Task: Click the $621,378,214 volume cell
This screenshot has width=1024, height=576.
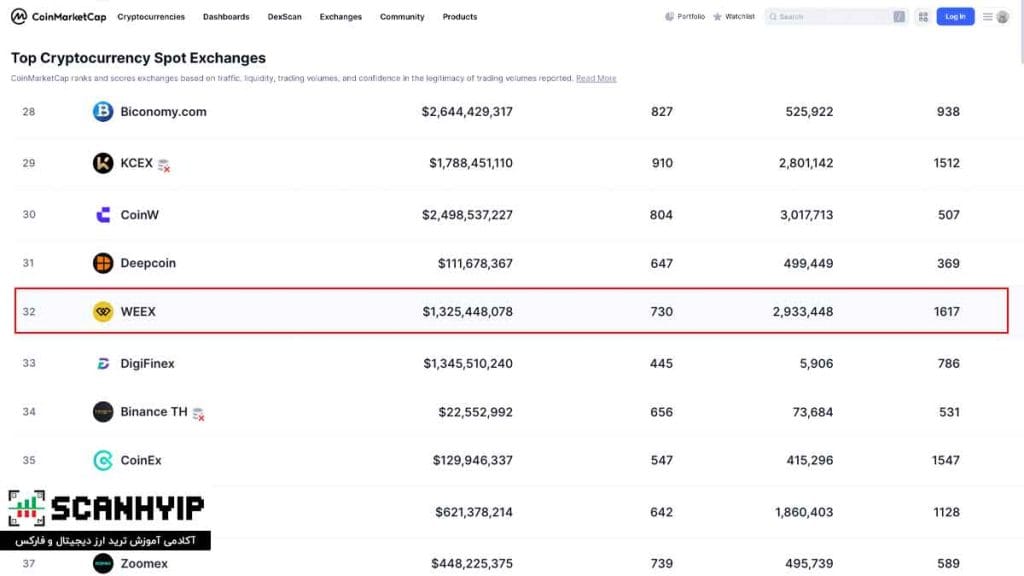Action: (x=473, y=512)
